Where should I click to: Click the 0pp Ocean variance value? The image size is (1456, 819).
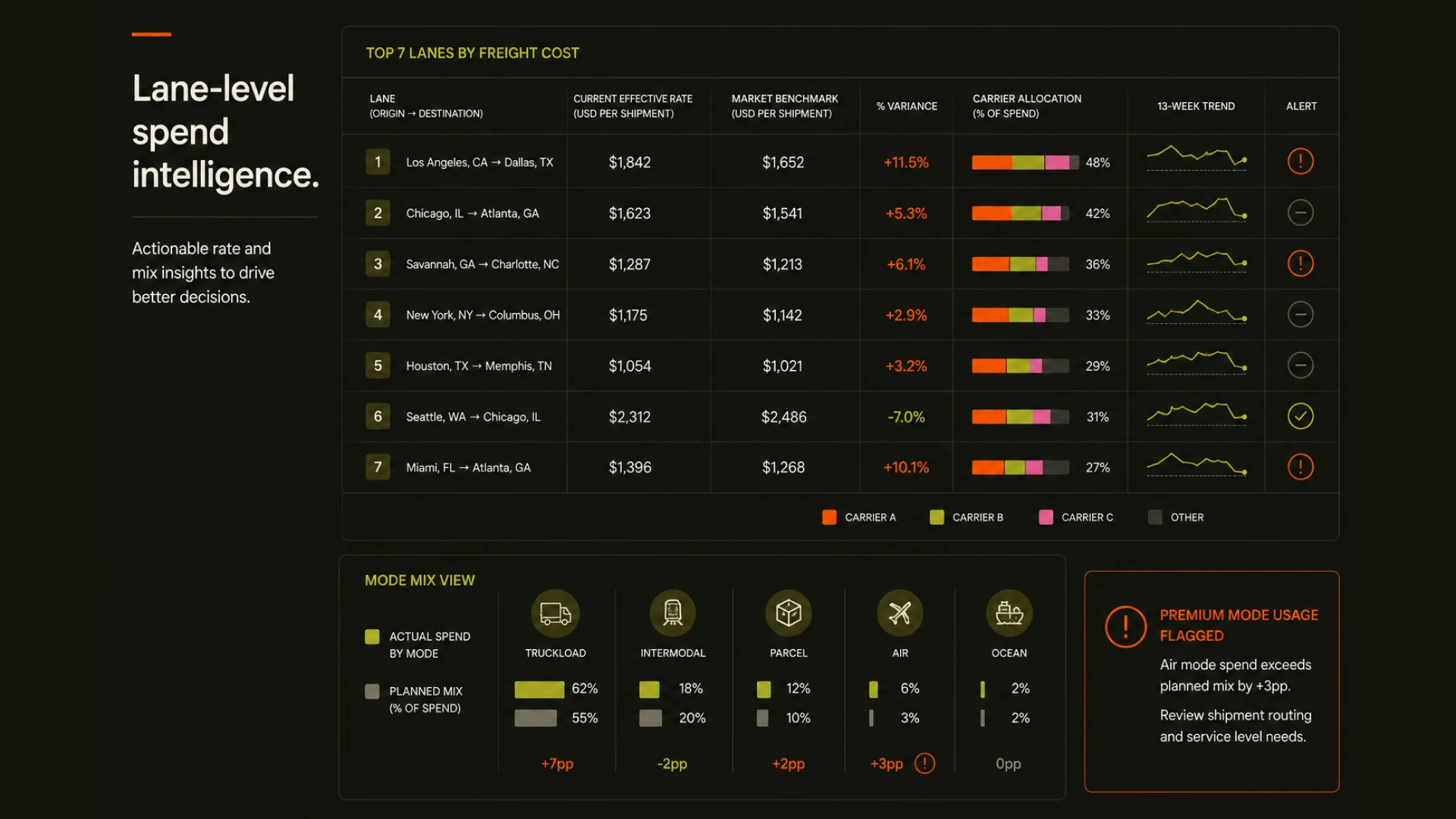[x=1008, y=764]
